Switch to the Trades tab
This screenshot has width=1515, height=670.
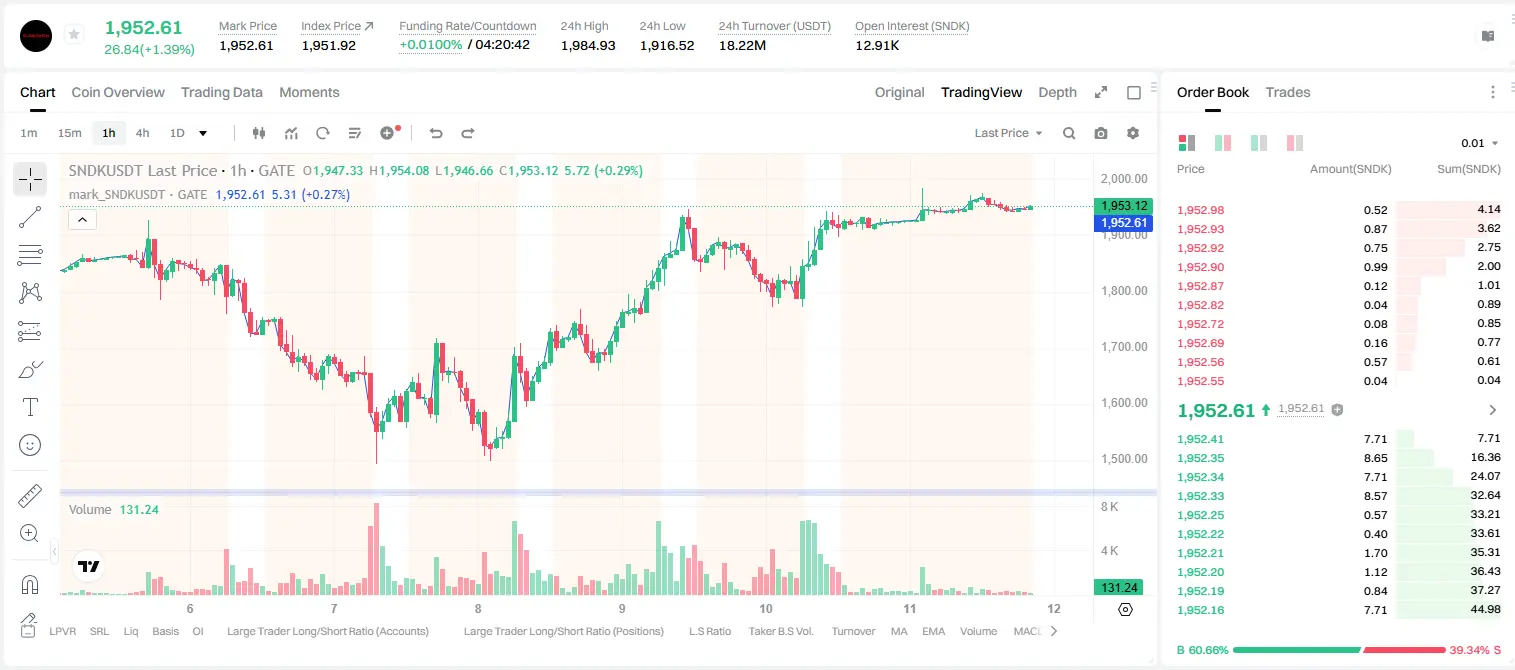click(x=1287, y=92)
